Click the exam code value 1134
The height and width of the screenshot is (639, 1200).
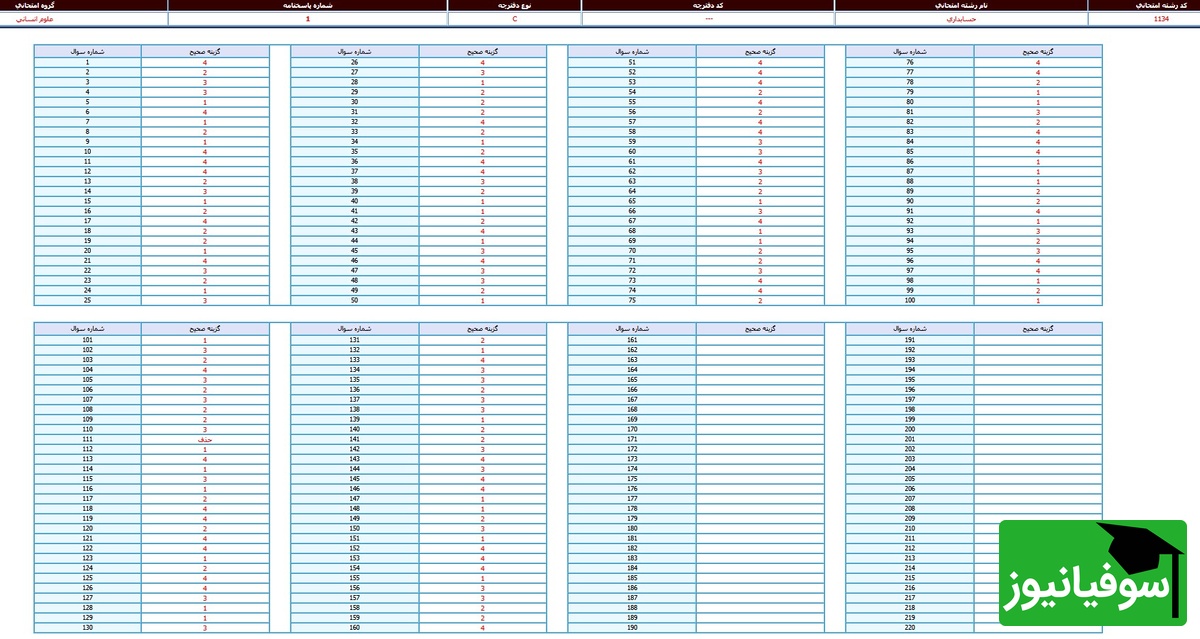pyautogui.click(x=1161, y=19)
